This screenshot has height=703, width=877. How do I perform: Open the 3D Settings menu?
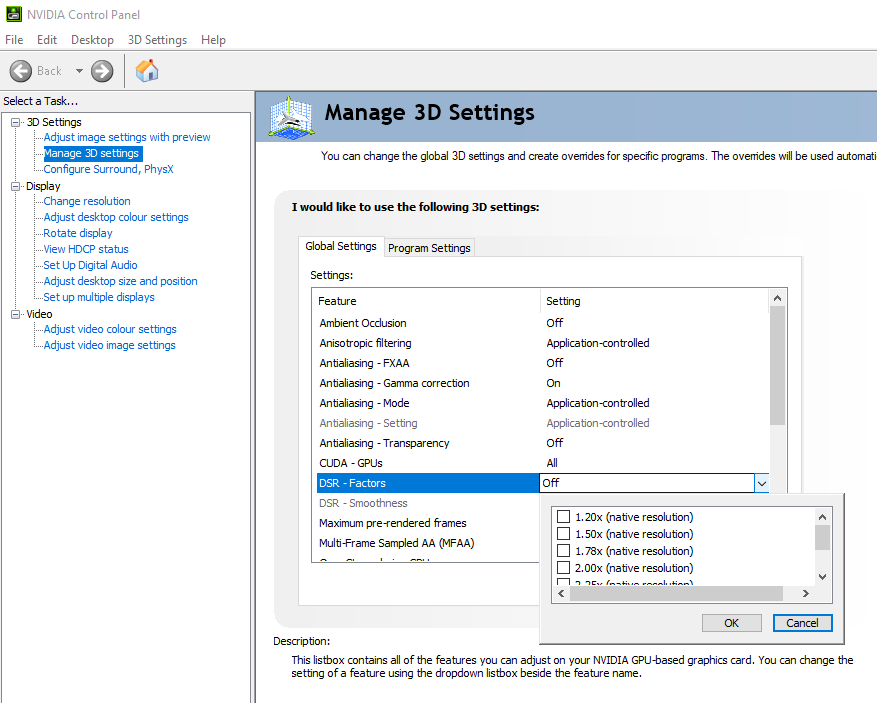point(157,40)
